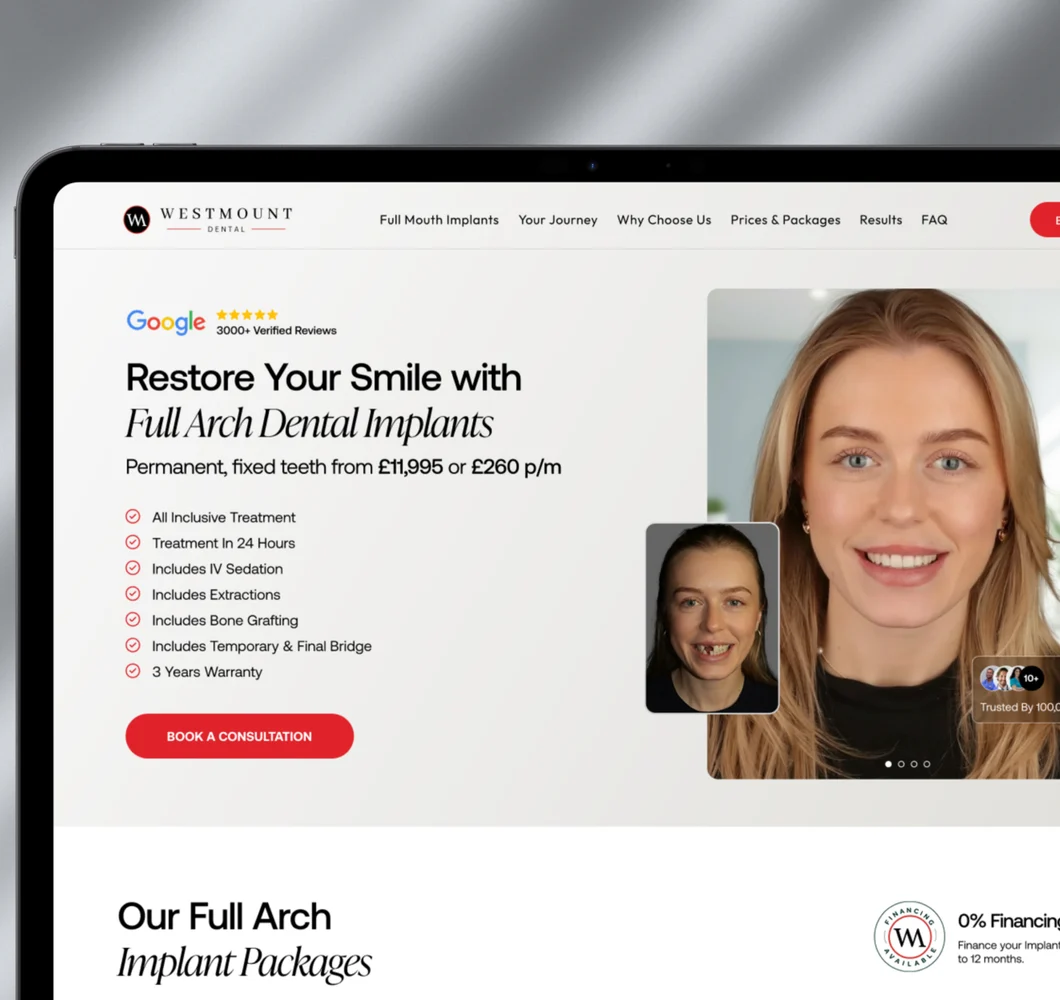
Task: Navigate to Prices & Packages
Action: pyautogui.click(x=785, y=220)
